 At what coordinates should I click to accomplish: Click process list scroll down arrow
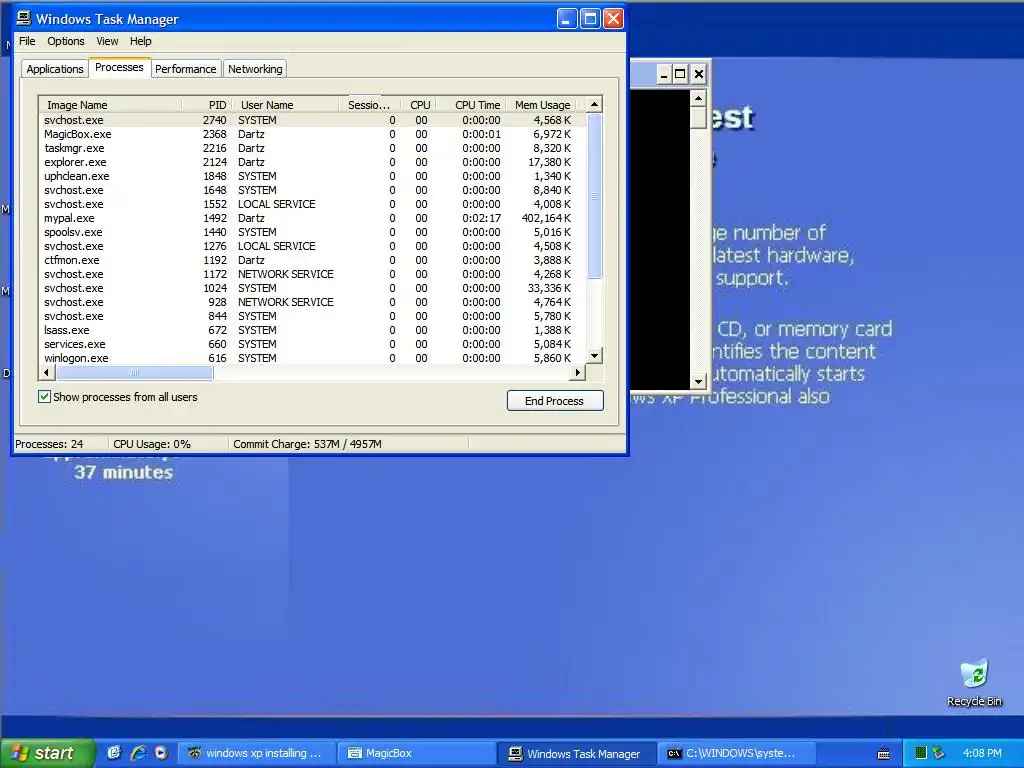(594, 356)
